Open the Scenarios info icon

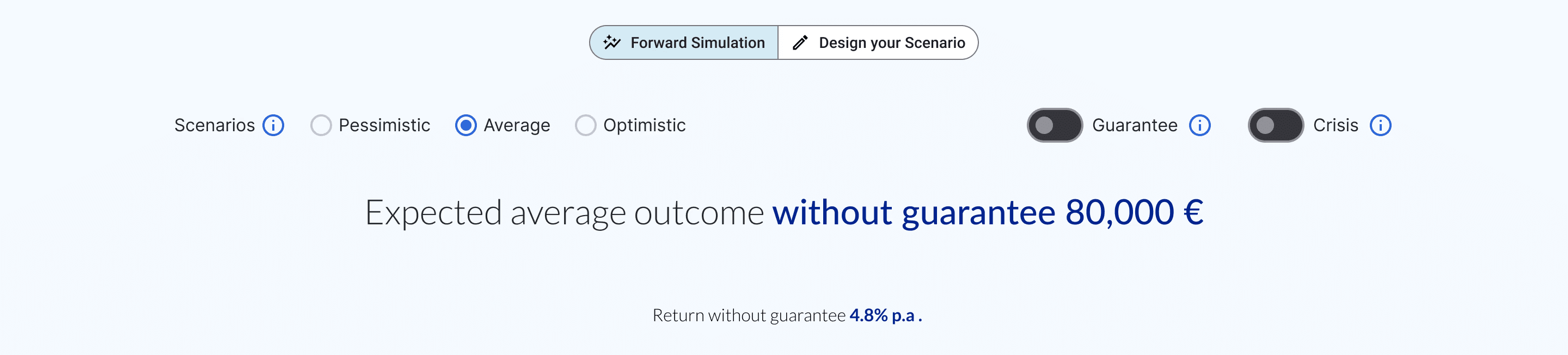tap(273, 125)
